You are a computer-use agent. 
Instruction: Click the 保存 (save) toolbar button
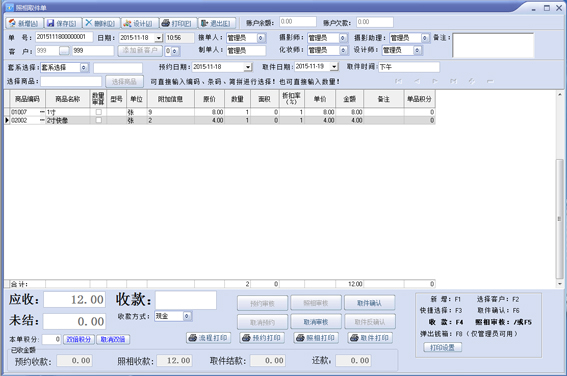tap(63, 23)
